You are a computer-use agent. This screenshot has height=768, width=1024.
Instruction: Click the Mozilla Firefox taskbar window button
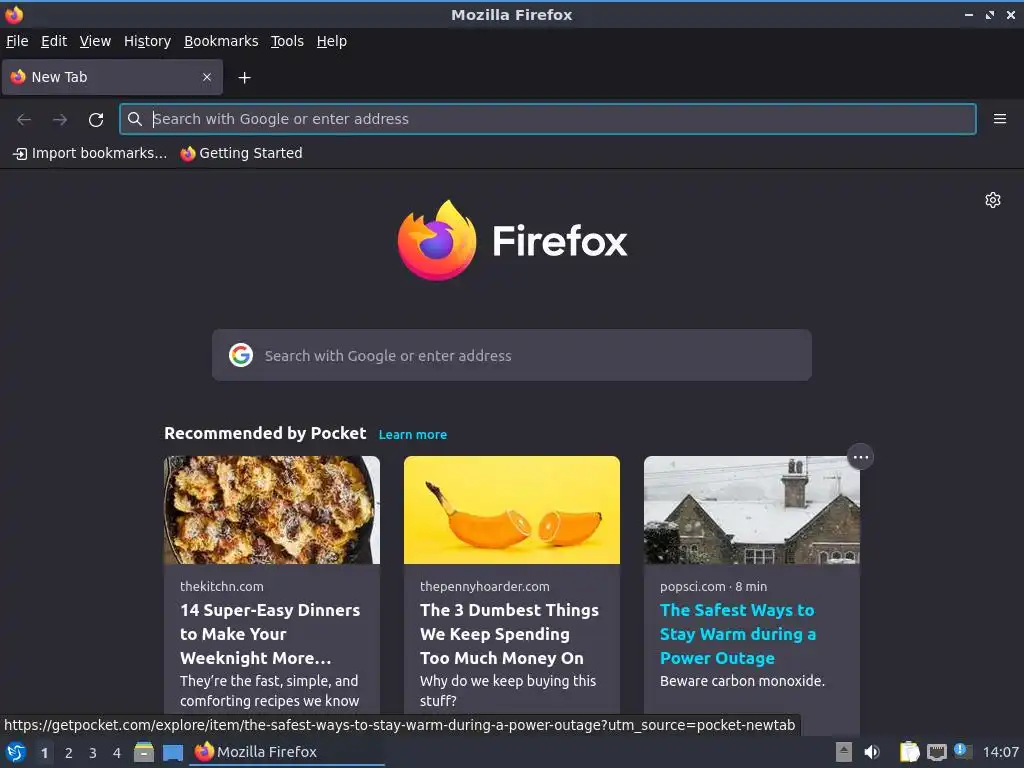tap(287, 752)
